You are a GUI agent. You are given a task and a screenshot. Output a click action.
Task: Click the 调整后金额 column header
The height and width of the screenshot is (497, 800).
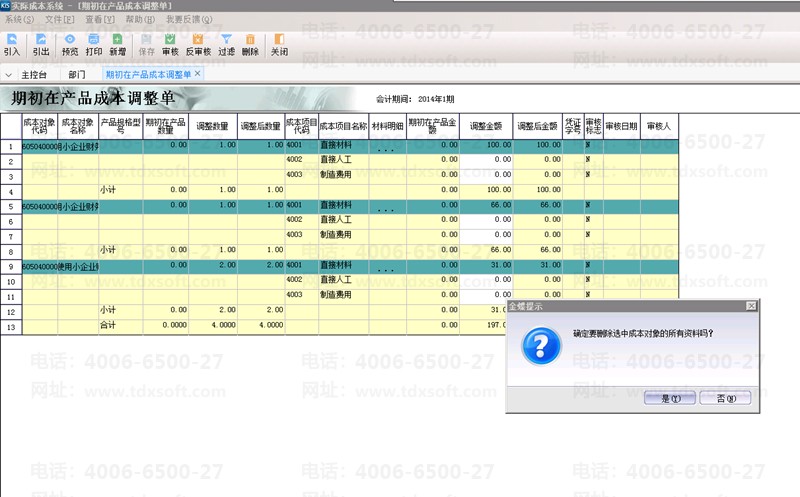click(x=537, y=126)
